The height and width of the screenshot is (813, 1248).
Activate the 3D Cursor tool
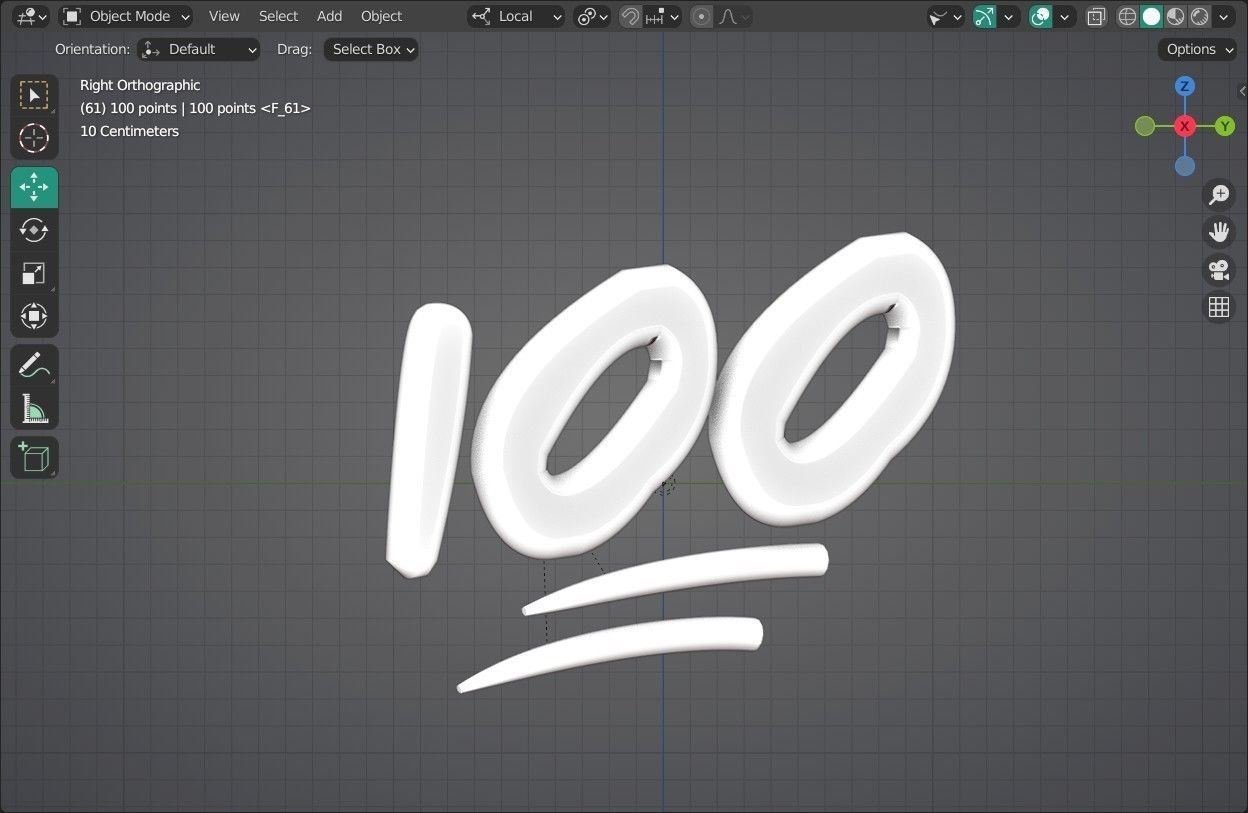click(34, 138)
